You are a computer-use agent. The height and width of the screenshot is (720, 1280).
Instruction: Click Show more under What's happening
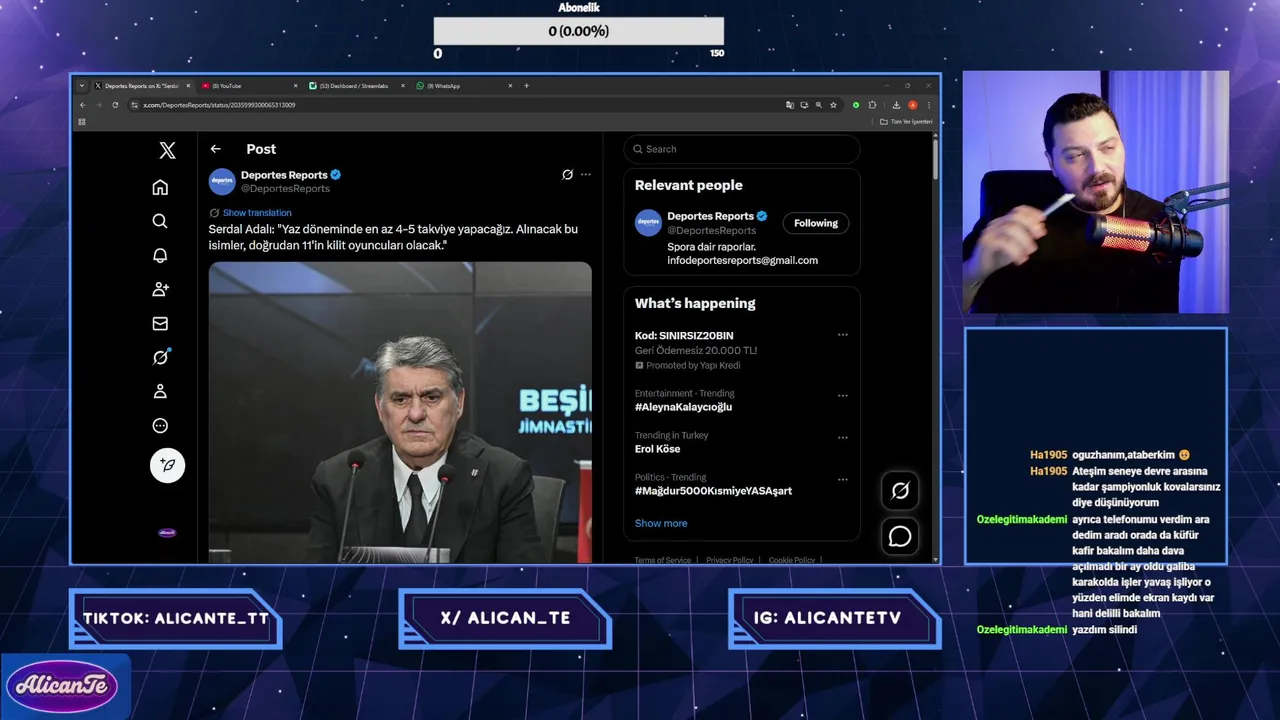661,523
